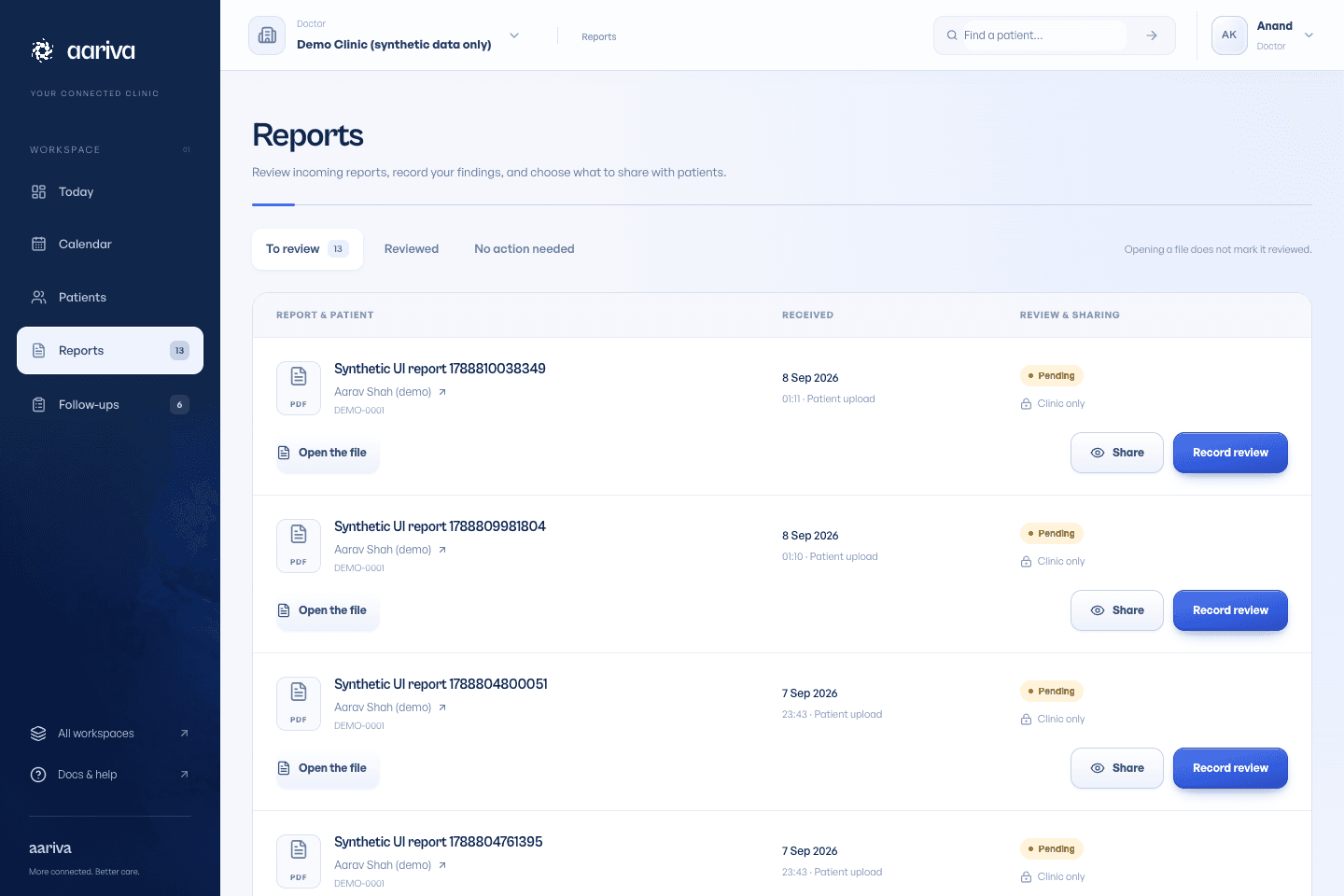
Task: Click the report title Synthetic UI report 1788810038349
Action: (x=440, y=369)
